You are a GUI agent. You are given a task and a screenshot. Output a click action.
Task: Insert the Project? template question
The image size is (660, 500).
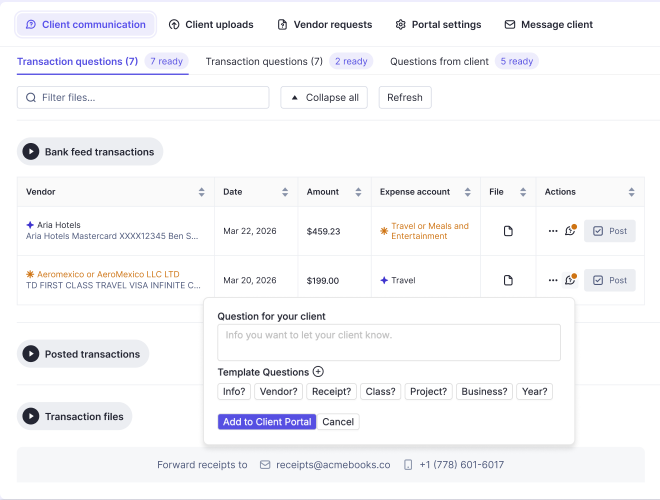pyautogui.click(x=428, y=391)
